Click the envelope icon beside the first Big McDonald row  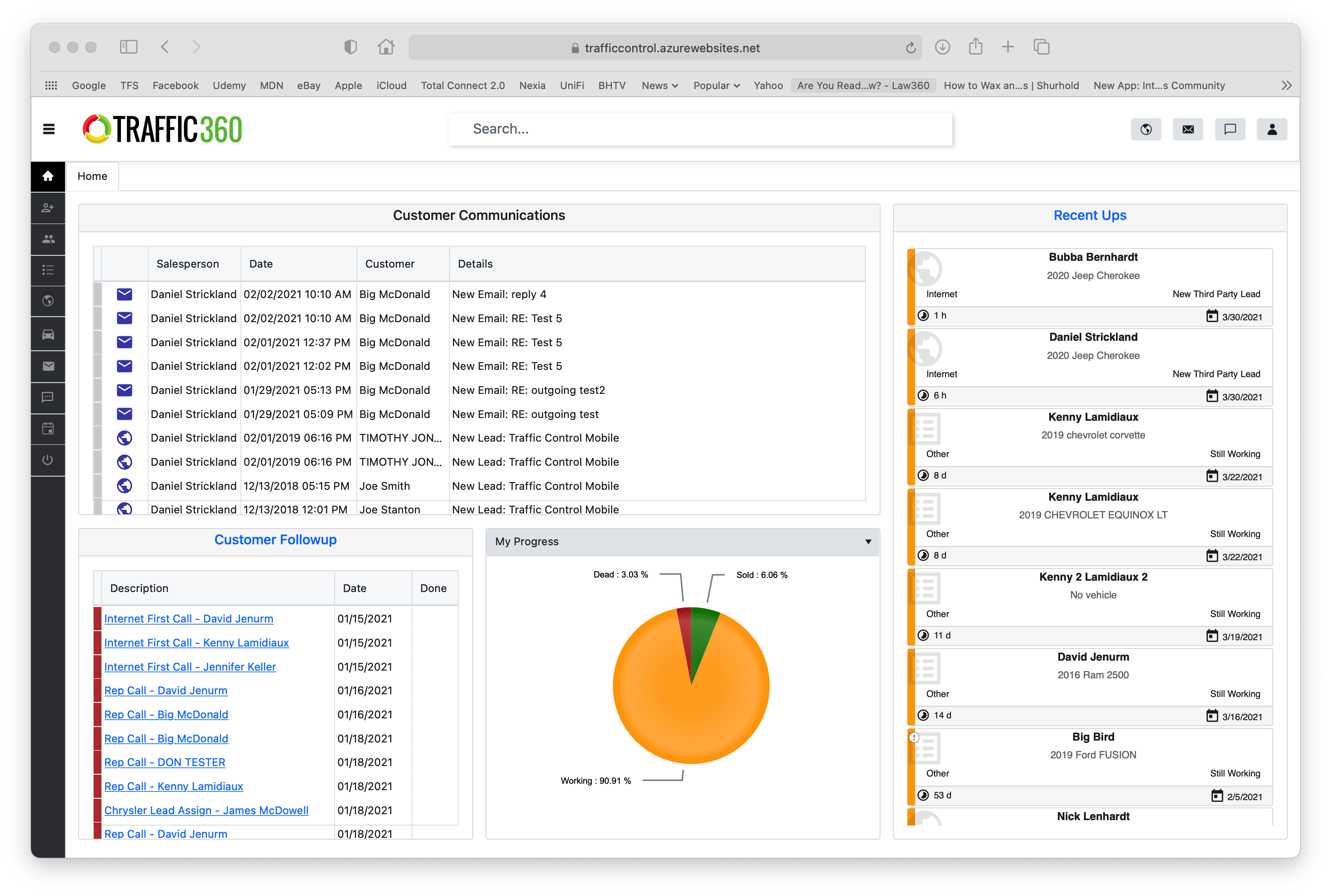[x=125, y=294]
